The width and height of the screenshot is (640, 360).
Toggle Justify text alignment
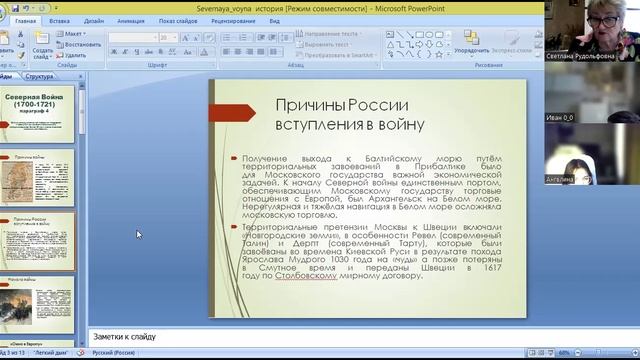[x=261, y=52]
